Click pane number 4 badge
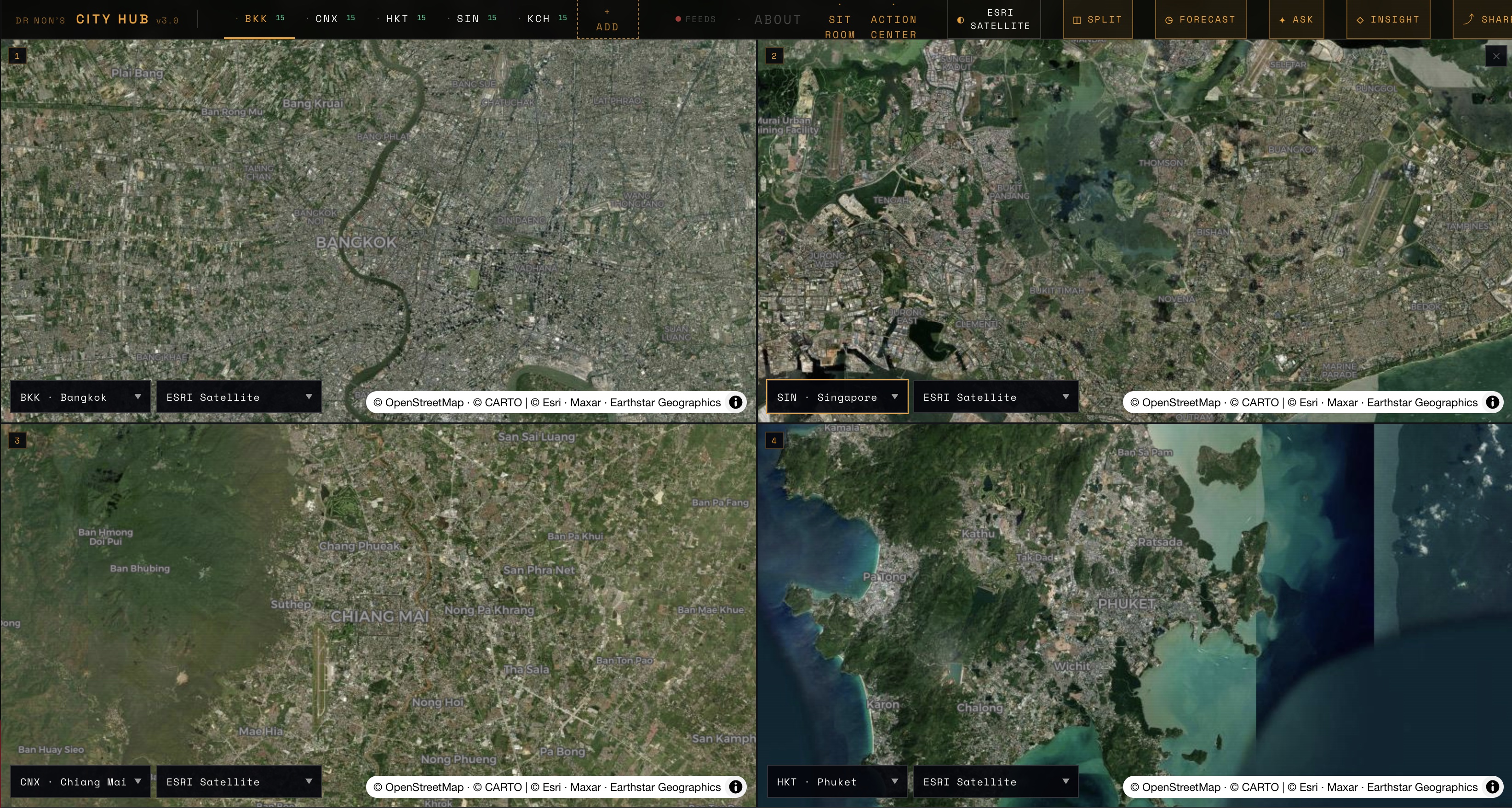1512x808 pixels. (x=773, y=440)
